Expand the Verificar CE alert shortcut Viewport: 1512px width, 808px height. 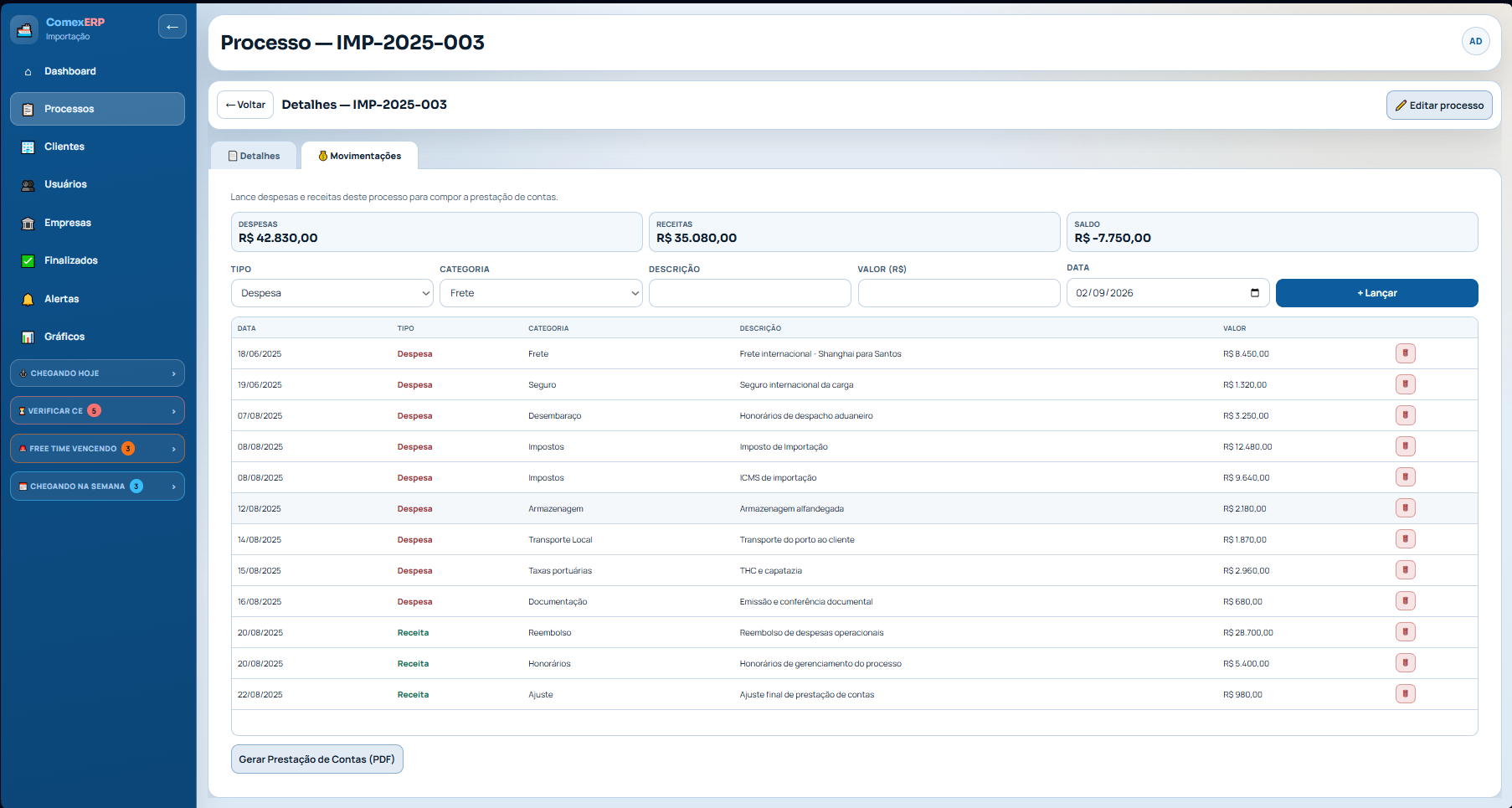97,411
